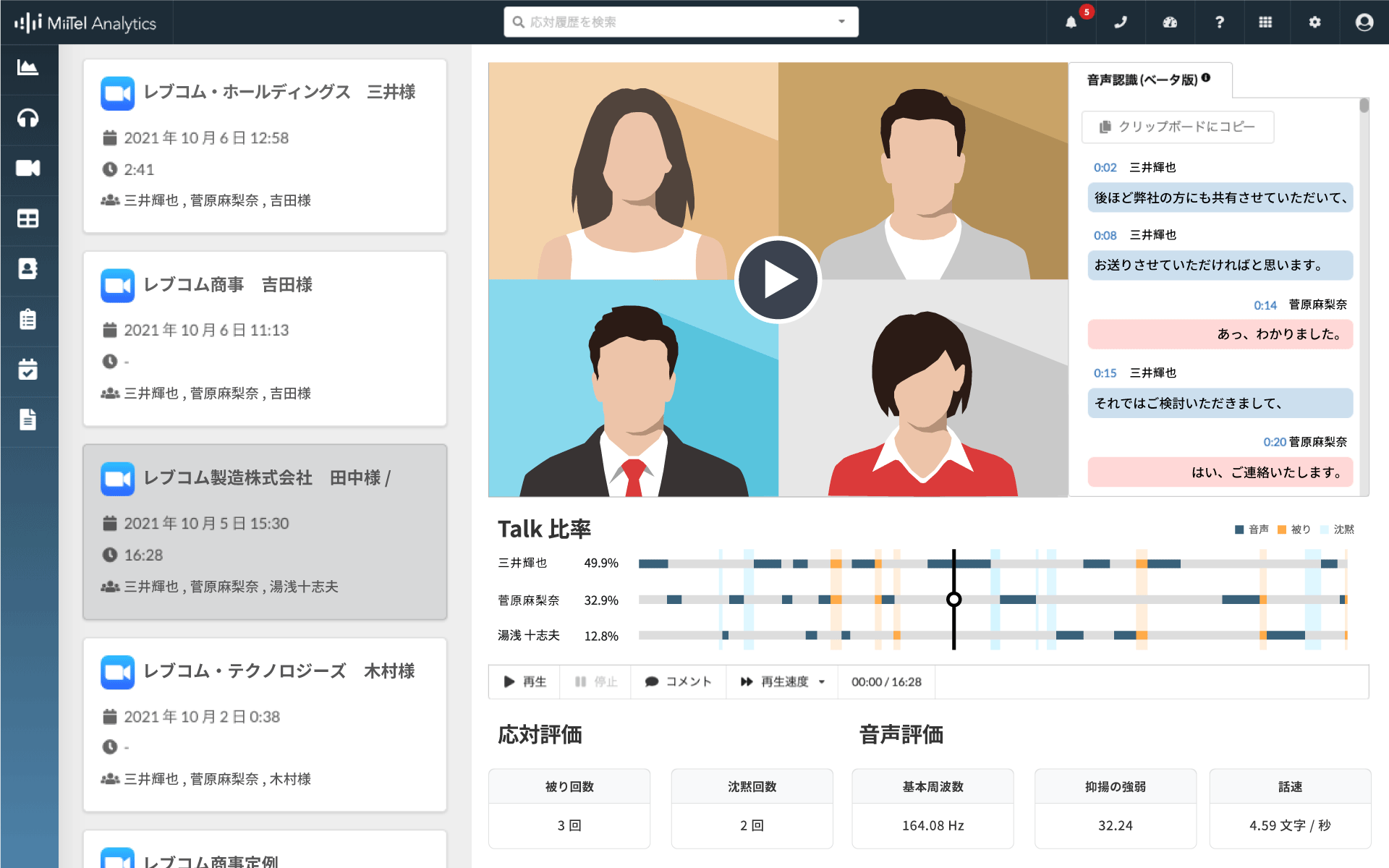Viewport: 1389px width, 868px height.
Task: Open the headset call history sidebar icon
Action: click(x=27, y=118)
